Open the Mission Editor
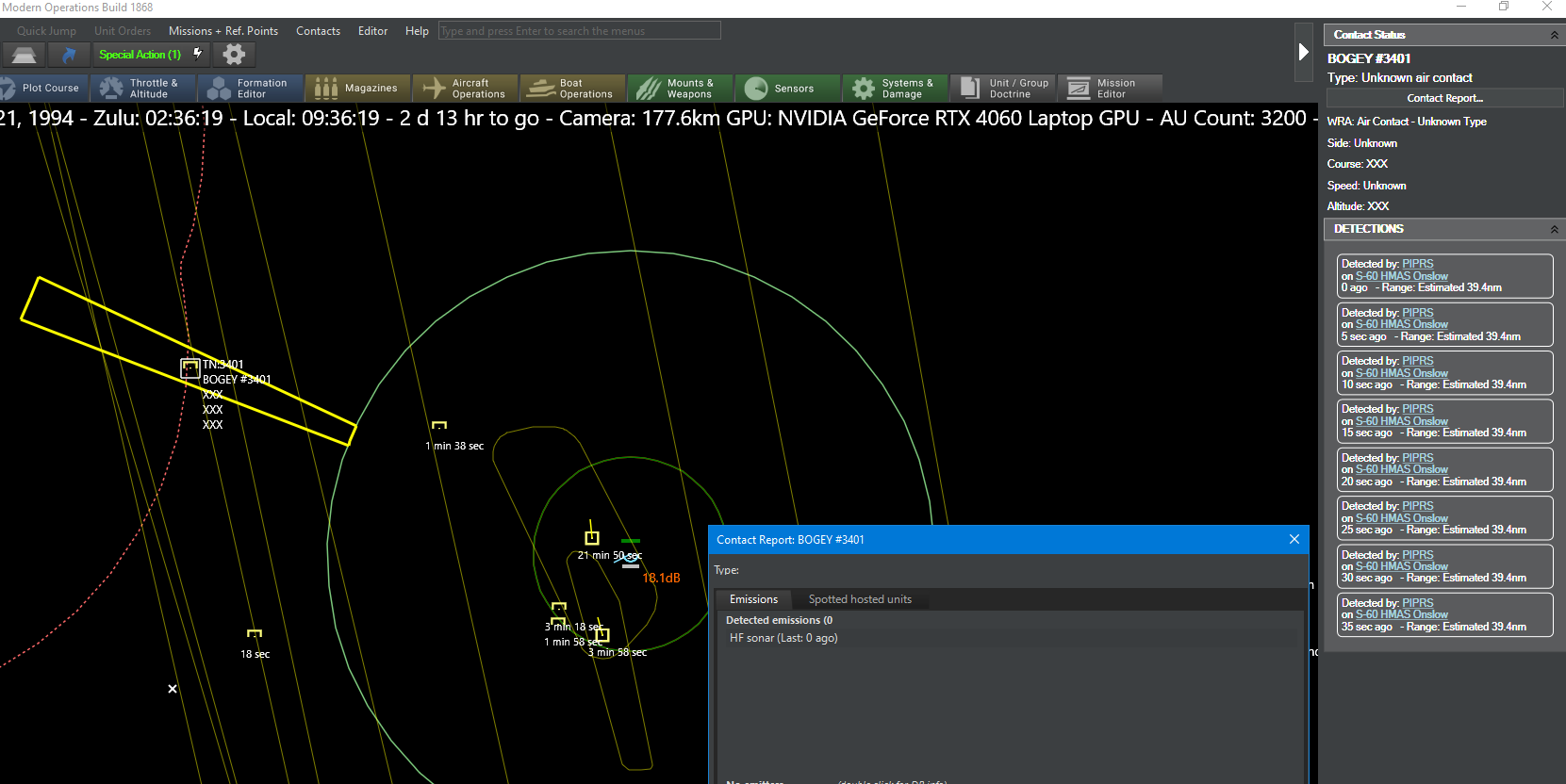1566x784 pixels. click(1111, 89)
